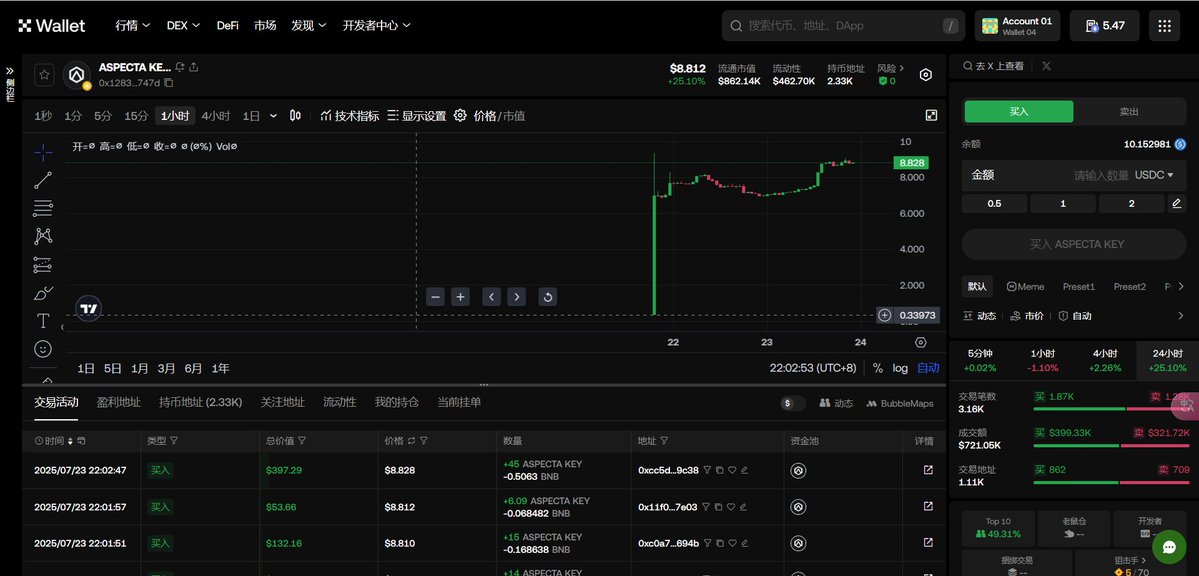This screenshot has width=1199, height=576.
Task: Open the Account 01 wallet selector
Action: (x=1019, y=26)
